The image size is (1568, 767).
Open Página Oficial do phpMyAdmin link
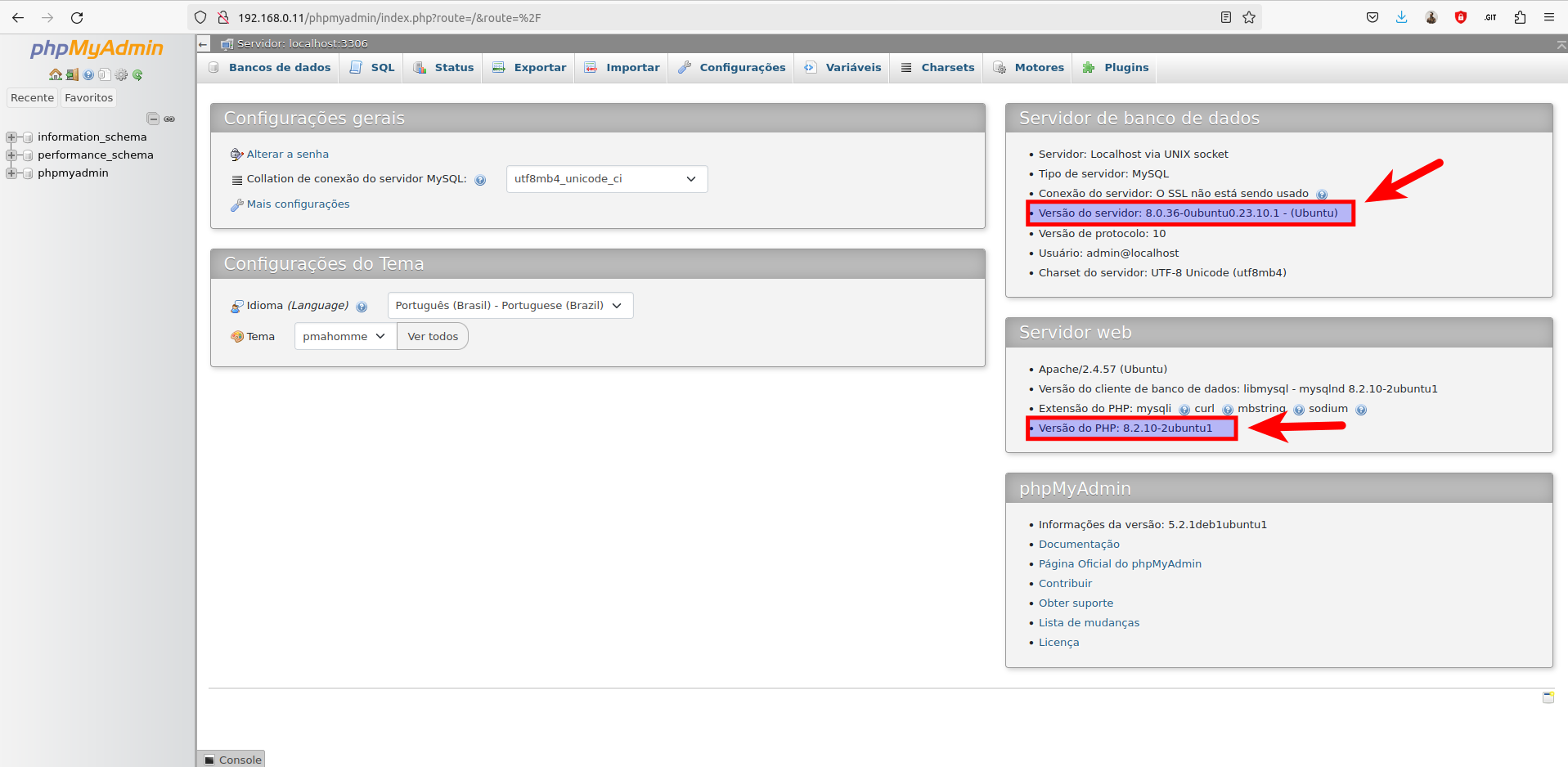[x=1120, y=564]
